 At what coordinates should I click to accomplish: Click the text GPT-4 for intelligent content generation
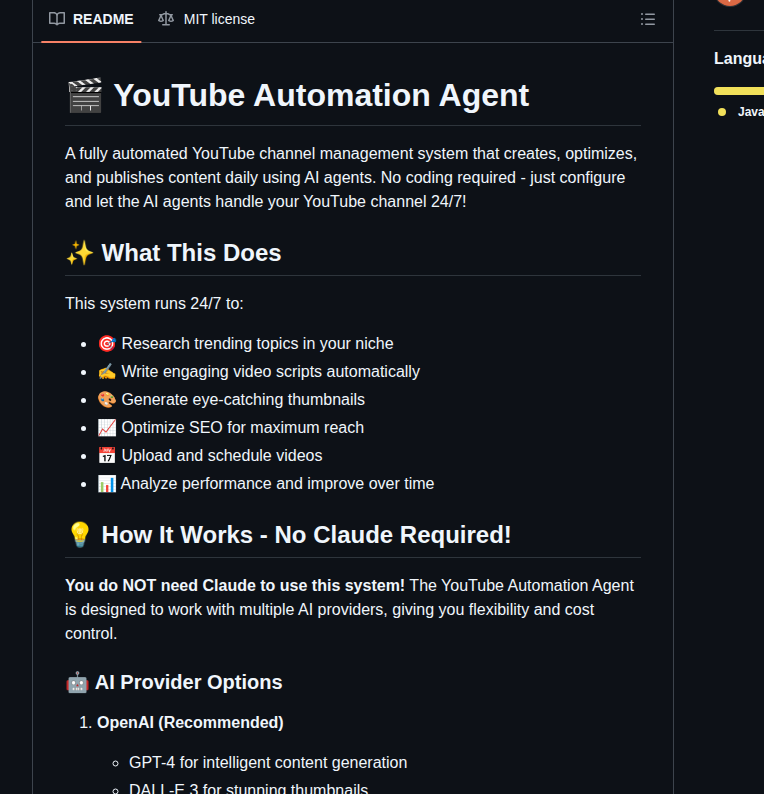(268, 763)
